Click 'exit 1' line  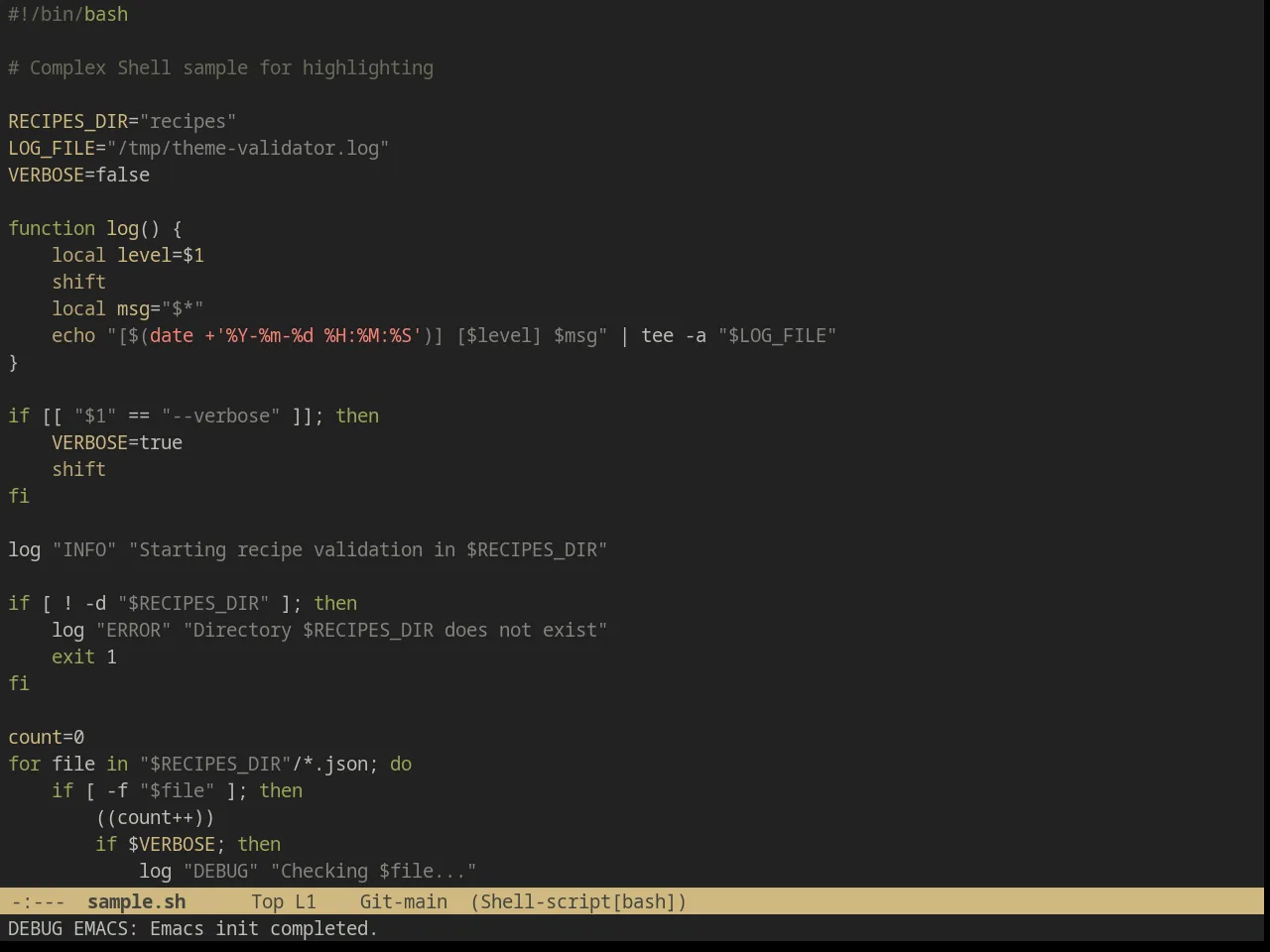(84, 657)
